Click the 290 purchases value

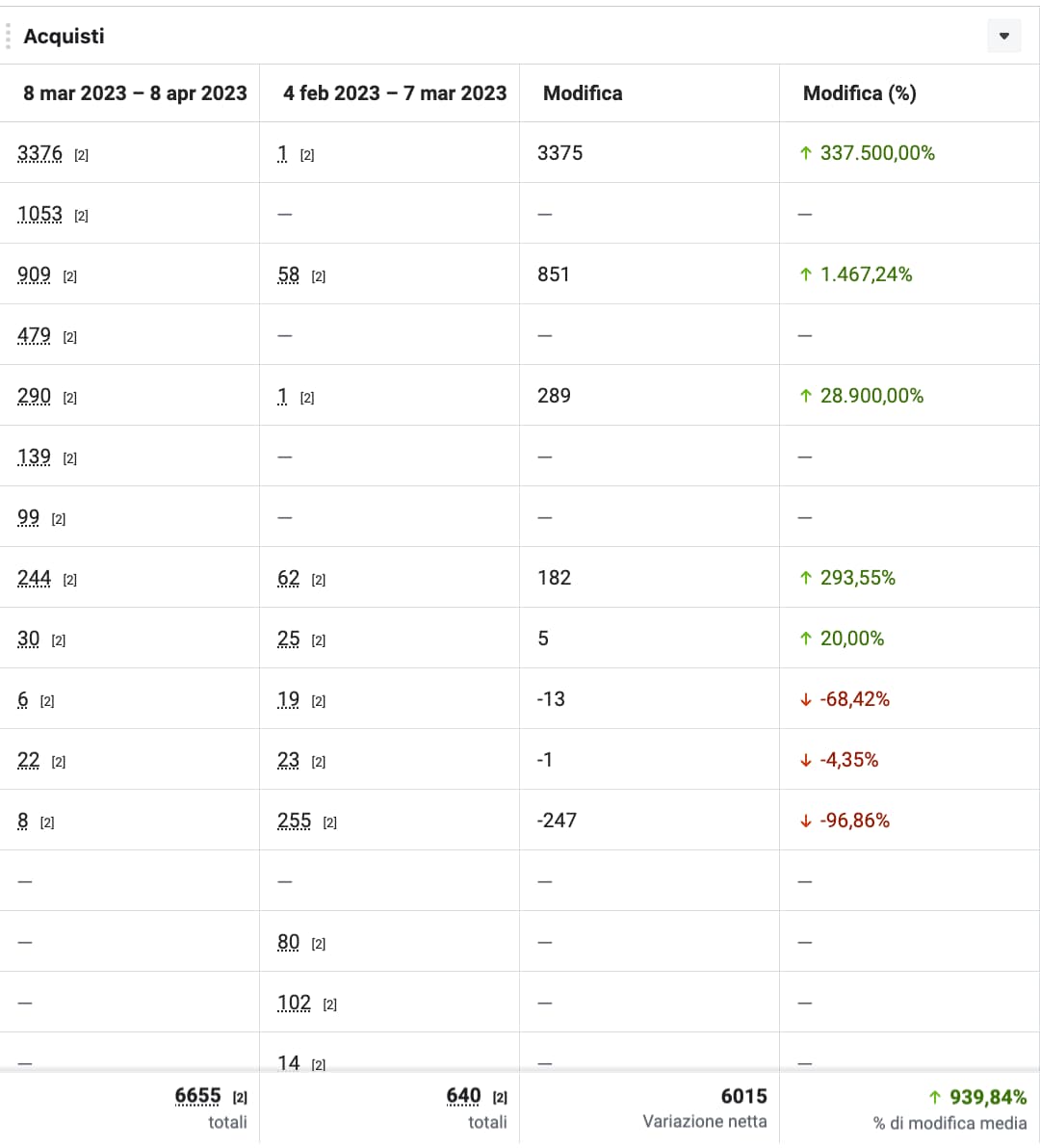(x=34, y=396)
